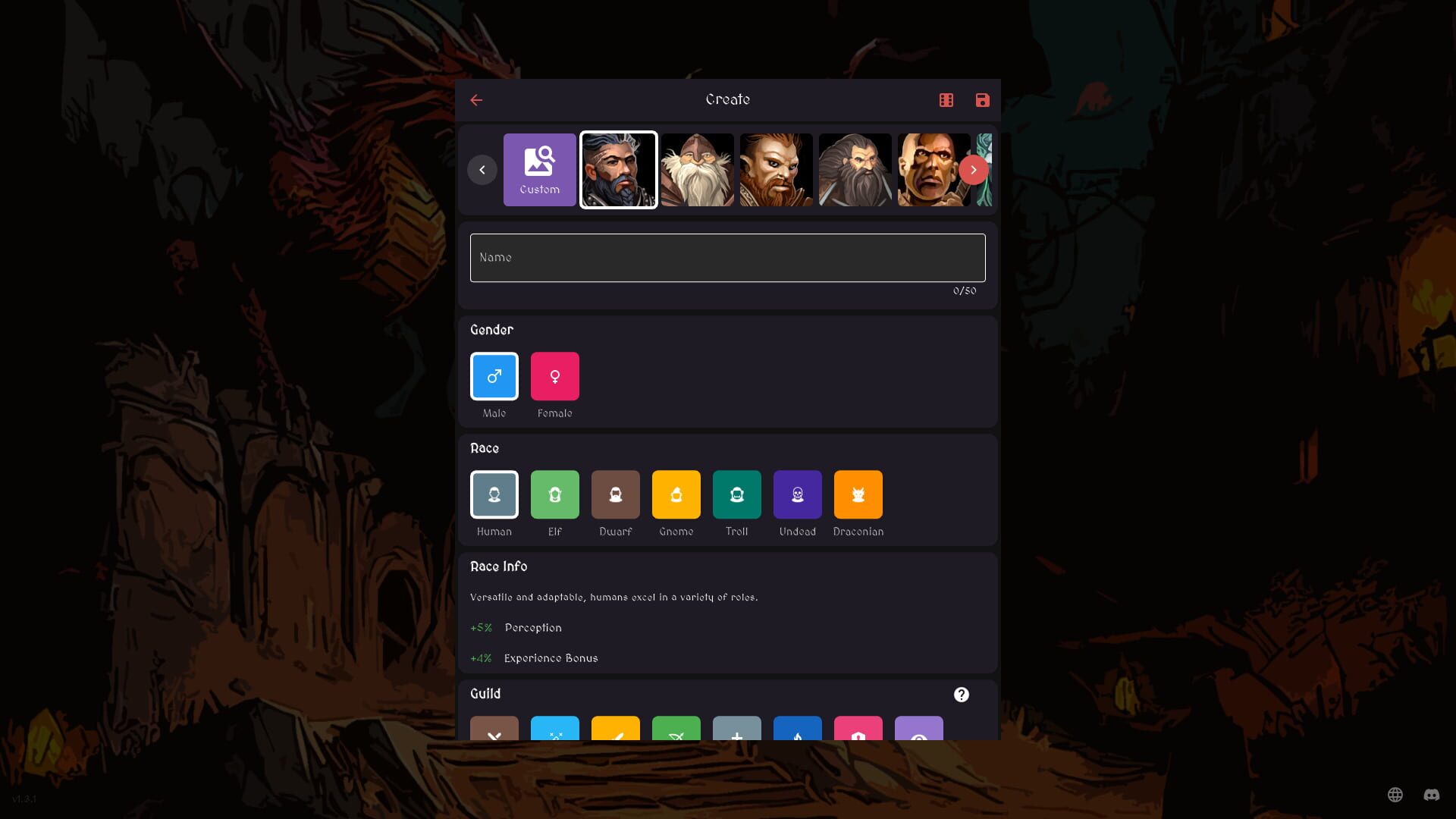Viewport: 1456px width, 819px height.
Task: Click the Guild help question mark
Action: point(961,694)
